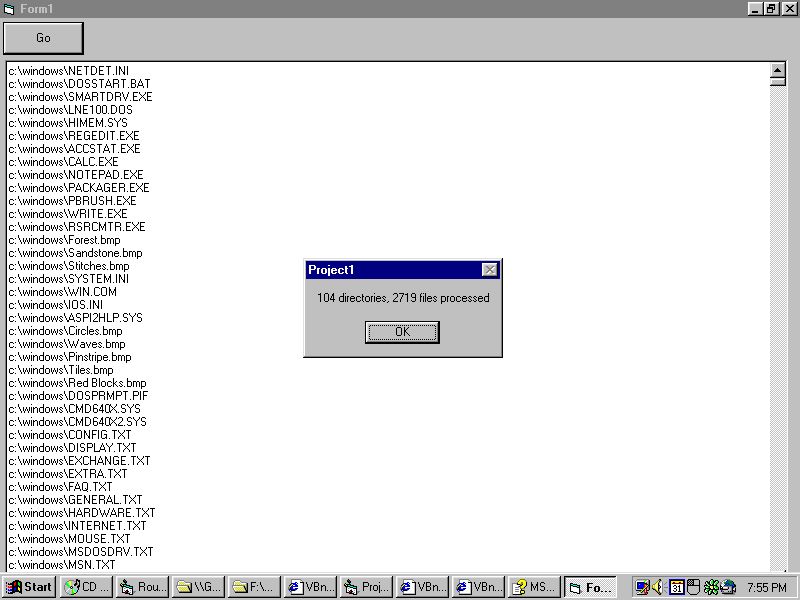
Task: Switch to the MS... help taskbar window
Action: 533,587
